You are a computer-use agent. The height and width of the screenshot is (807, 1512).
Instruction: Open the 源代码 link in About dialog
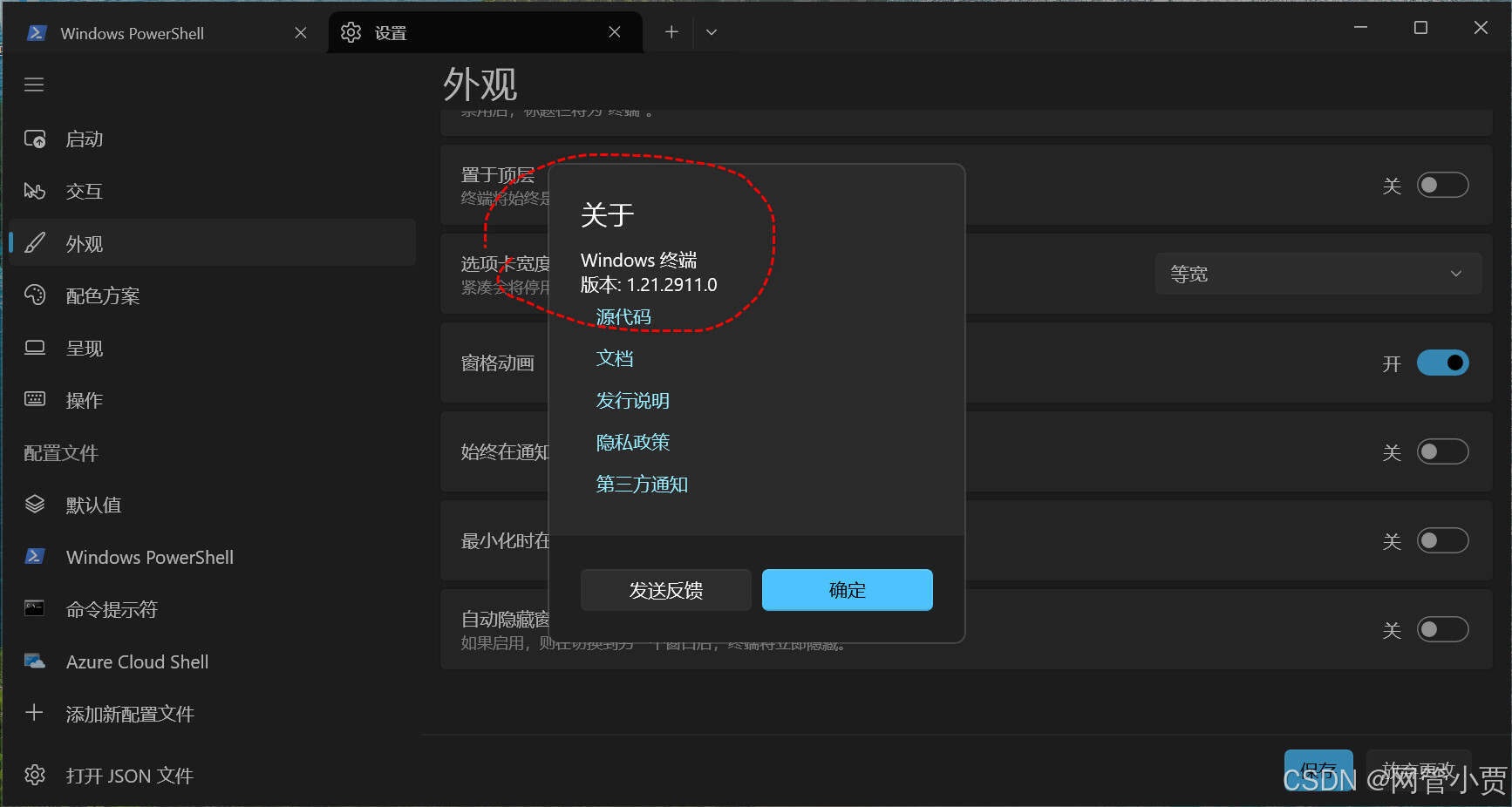coord(623,316)
